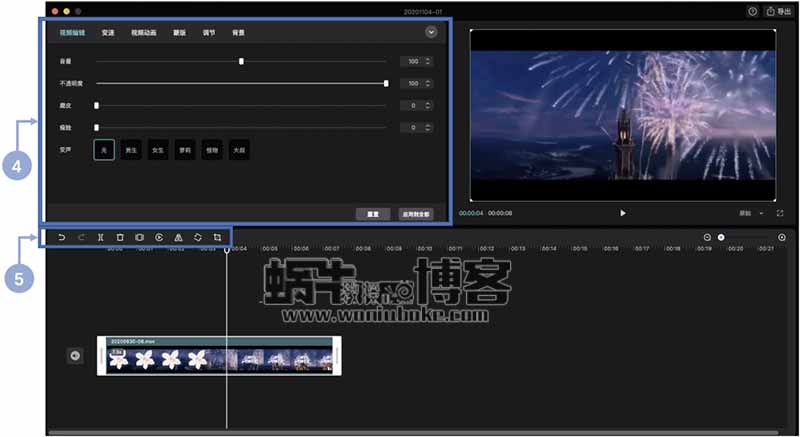Image resolution: width=800 pixels, height=437 pixels.
Task: Collapse the editing panel with chevron button
Action: click(x=431, y=32)
